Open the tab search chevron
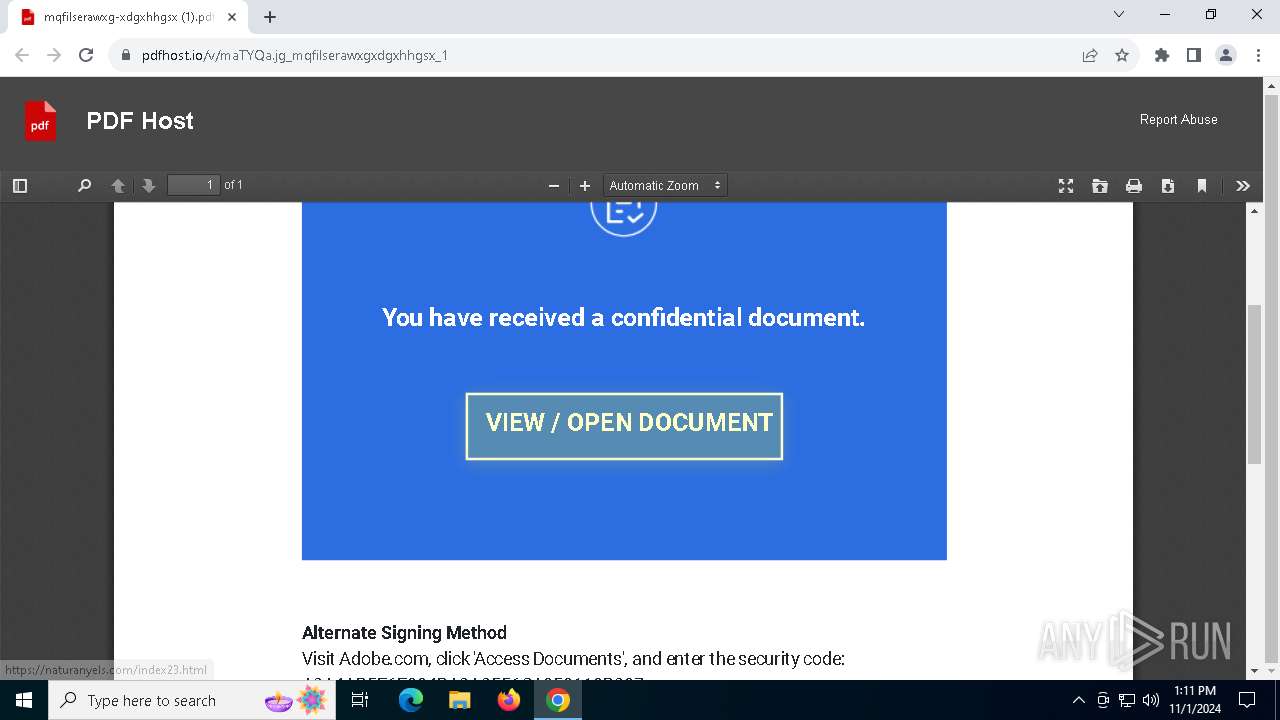The image size is (1280, 720). coord(1119,14)
